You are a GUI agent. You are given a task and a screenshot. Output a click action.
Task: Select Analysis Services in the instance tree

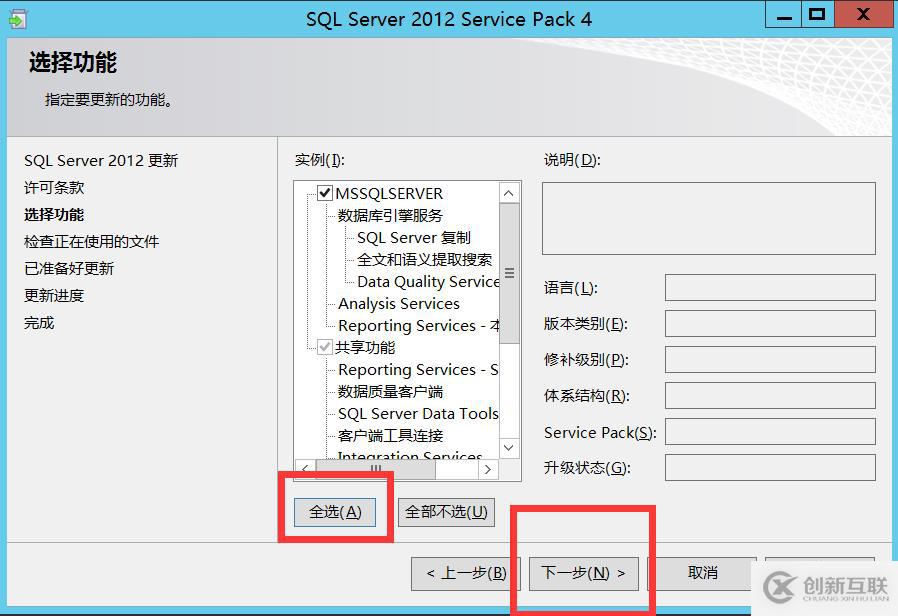tap(398, 303)
